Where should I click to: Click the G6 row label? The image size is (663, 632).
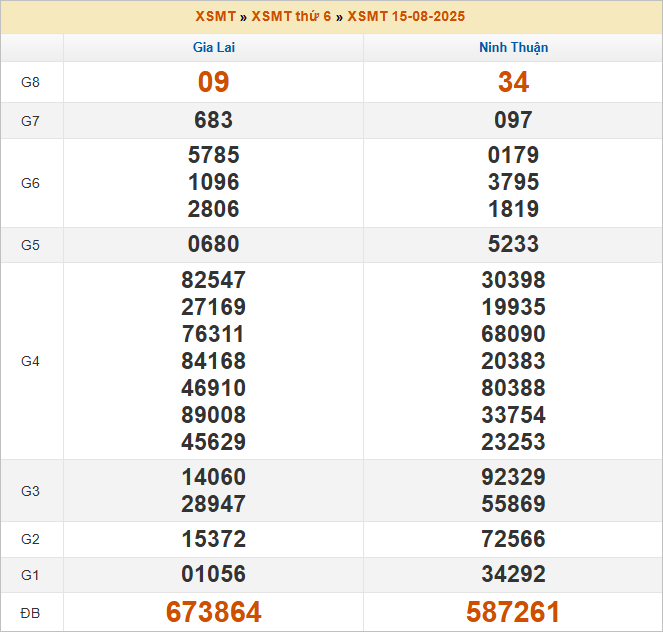[x=30, y=183]
